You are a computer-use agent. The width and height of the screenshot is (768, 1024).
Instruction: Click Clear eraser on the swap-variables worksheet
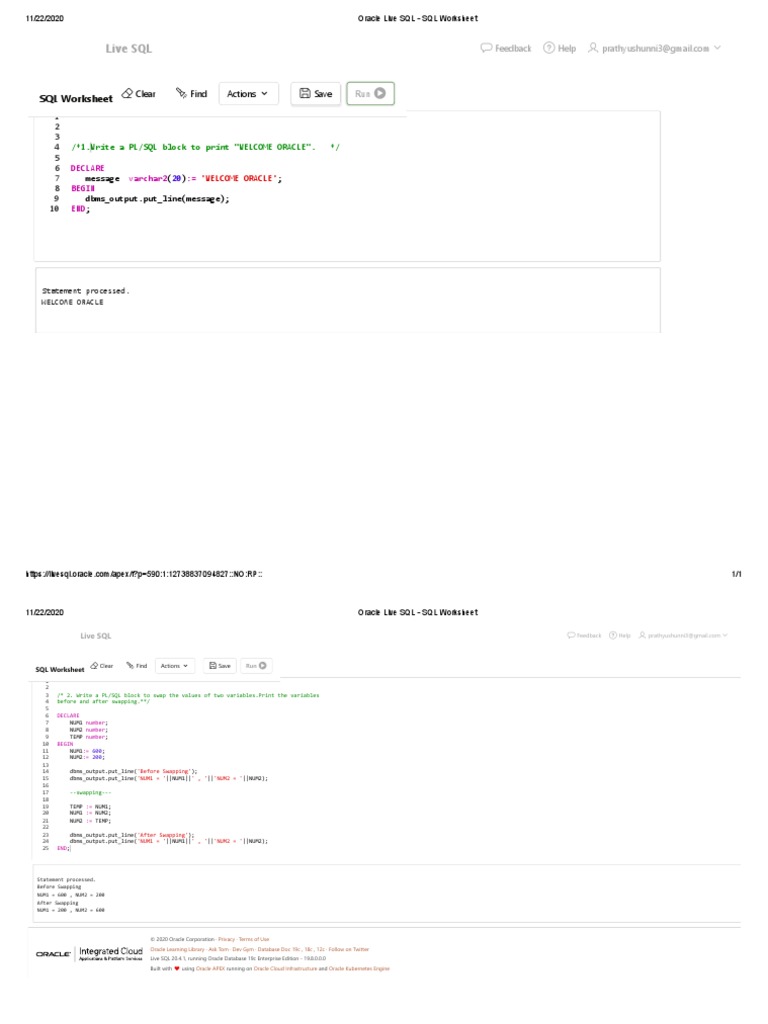pos(102,665)
